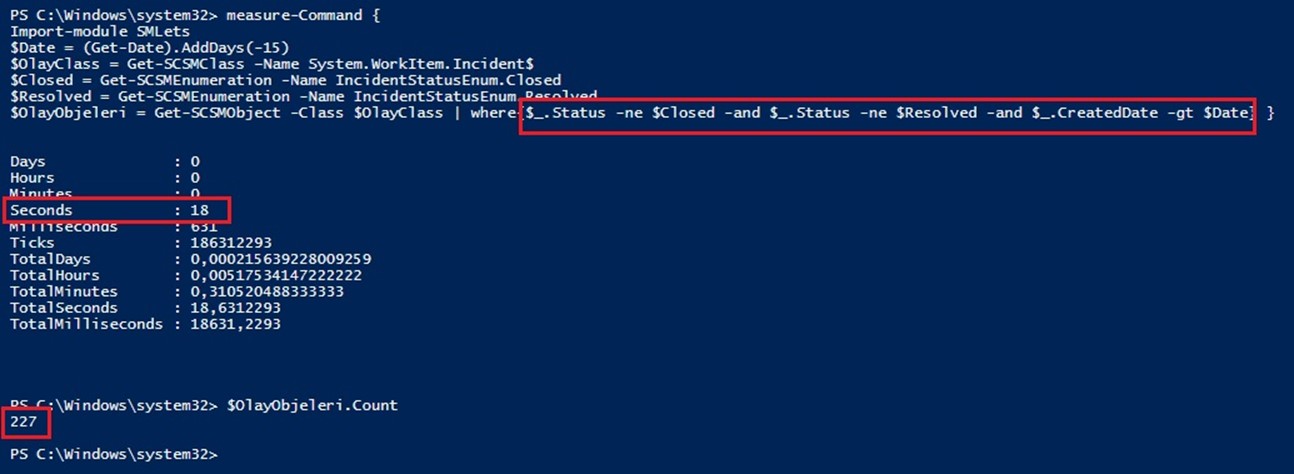Click the Days output row
Image resolution: width=1294 pixels, height=474 pixels.
tap(105, 161)
